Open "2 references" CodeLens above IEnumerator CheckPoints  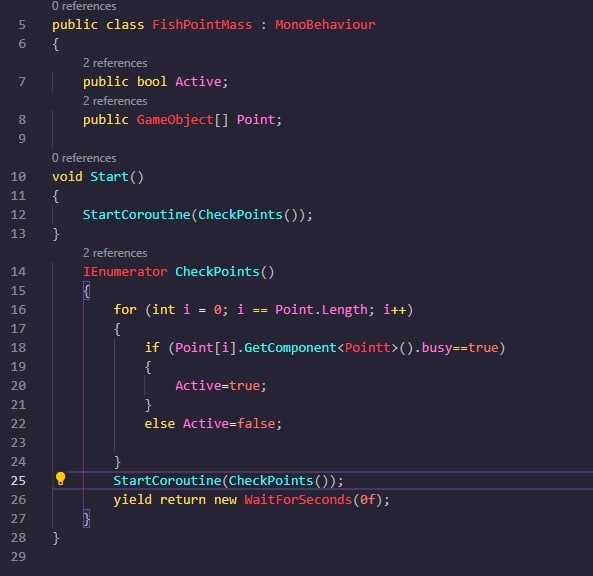[115, 253]
